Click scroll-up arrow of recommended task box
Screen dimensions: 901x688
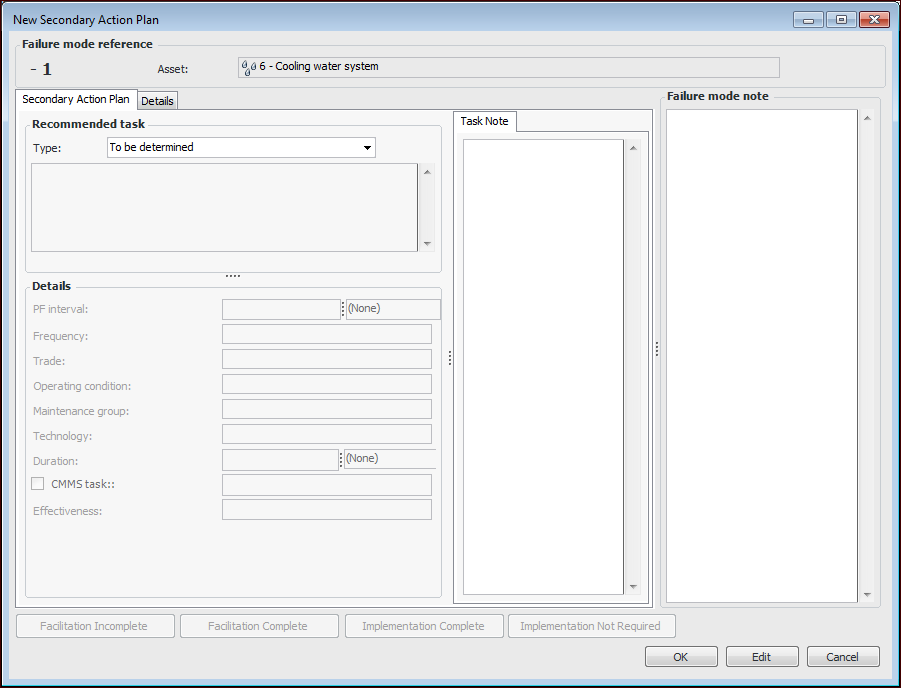[428, 172]
